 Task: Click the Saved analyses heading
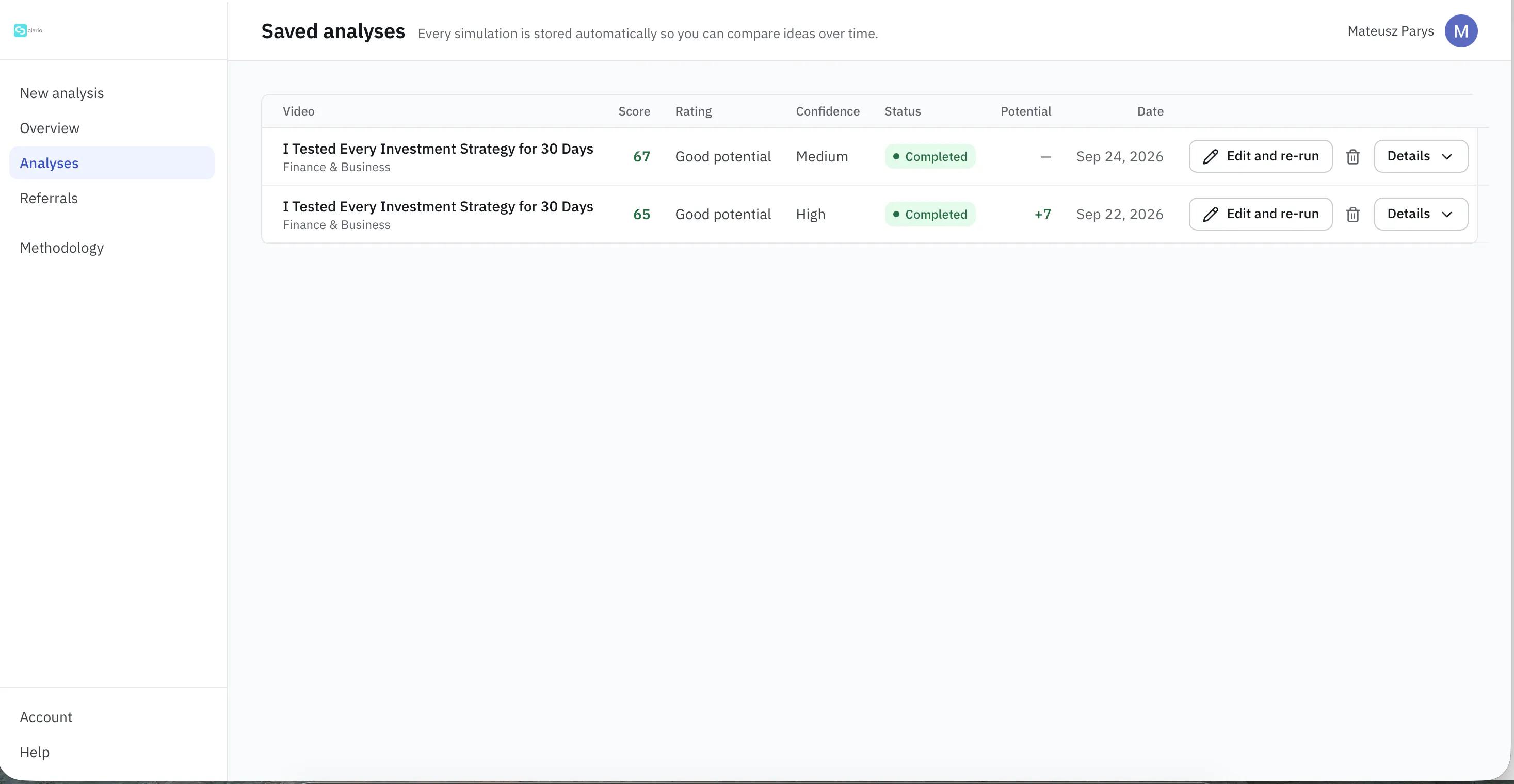coord(333,31)
